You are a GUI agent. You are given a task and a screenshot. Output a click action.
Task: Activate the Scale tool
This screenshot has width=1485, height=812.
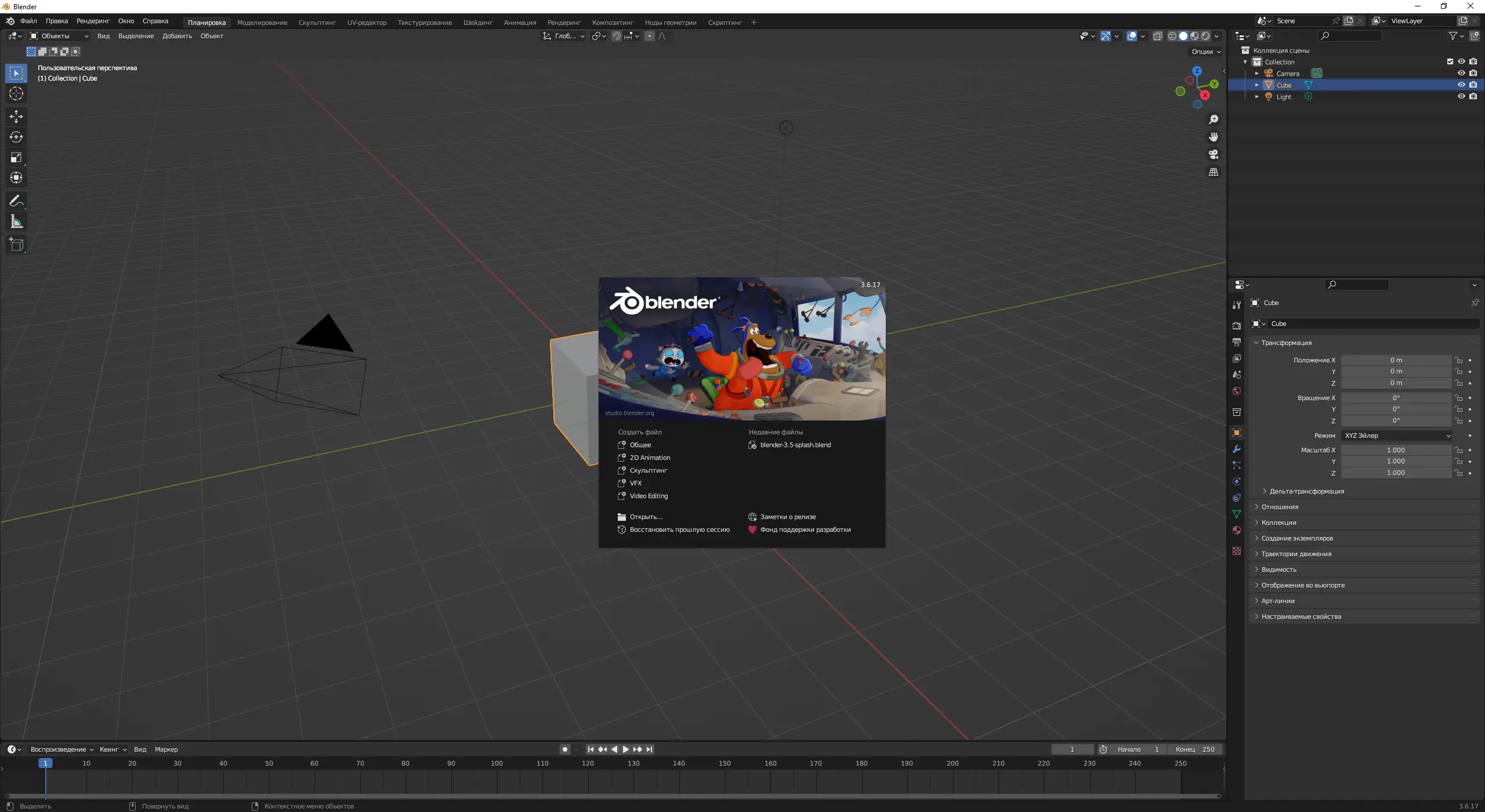point(16,157)
